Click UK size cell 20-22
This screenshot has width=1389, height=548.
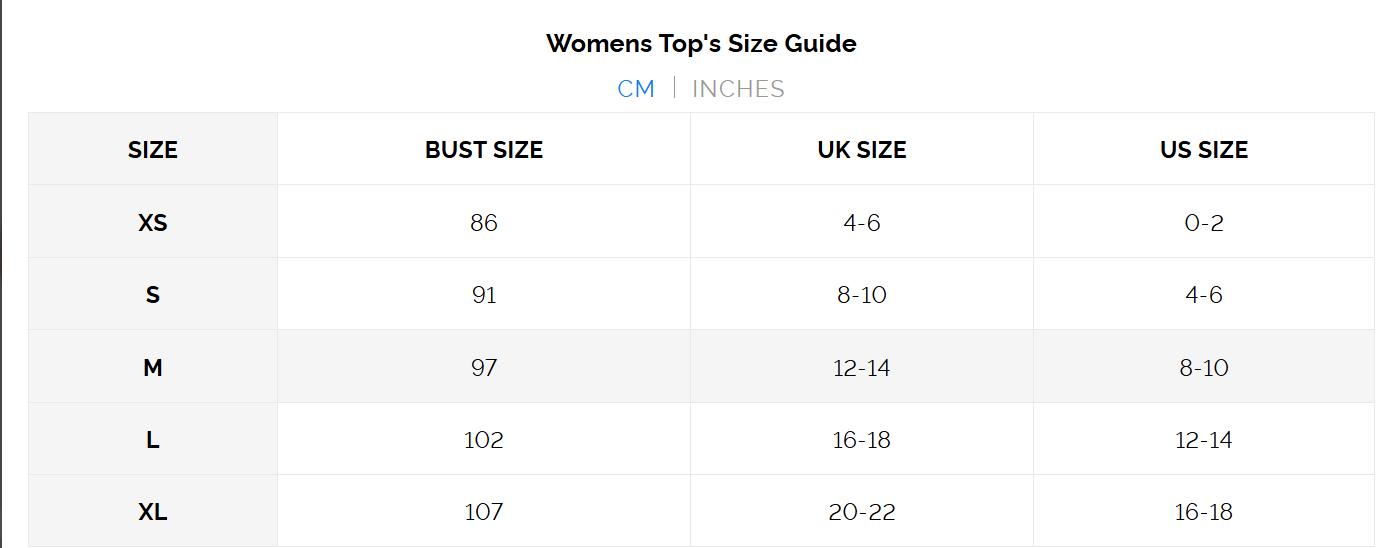[x=861, y=512]
